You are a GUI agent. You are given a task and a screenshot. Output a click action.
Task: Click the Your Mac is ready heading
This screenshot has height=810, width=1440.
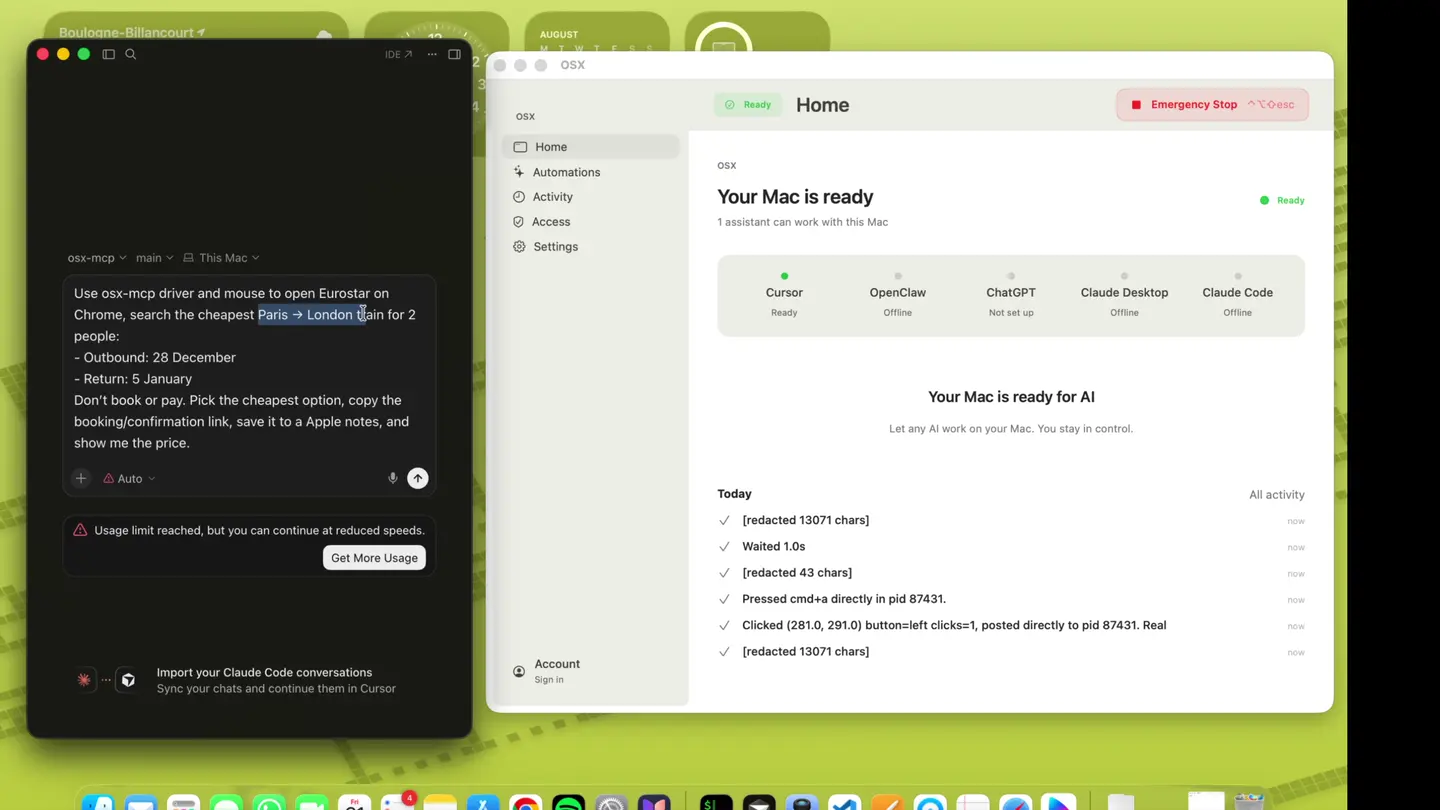tap(795, 197)
